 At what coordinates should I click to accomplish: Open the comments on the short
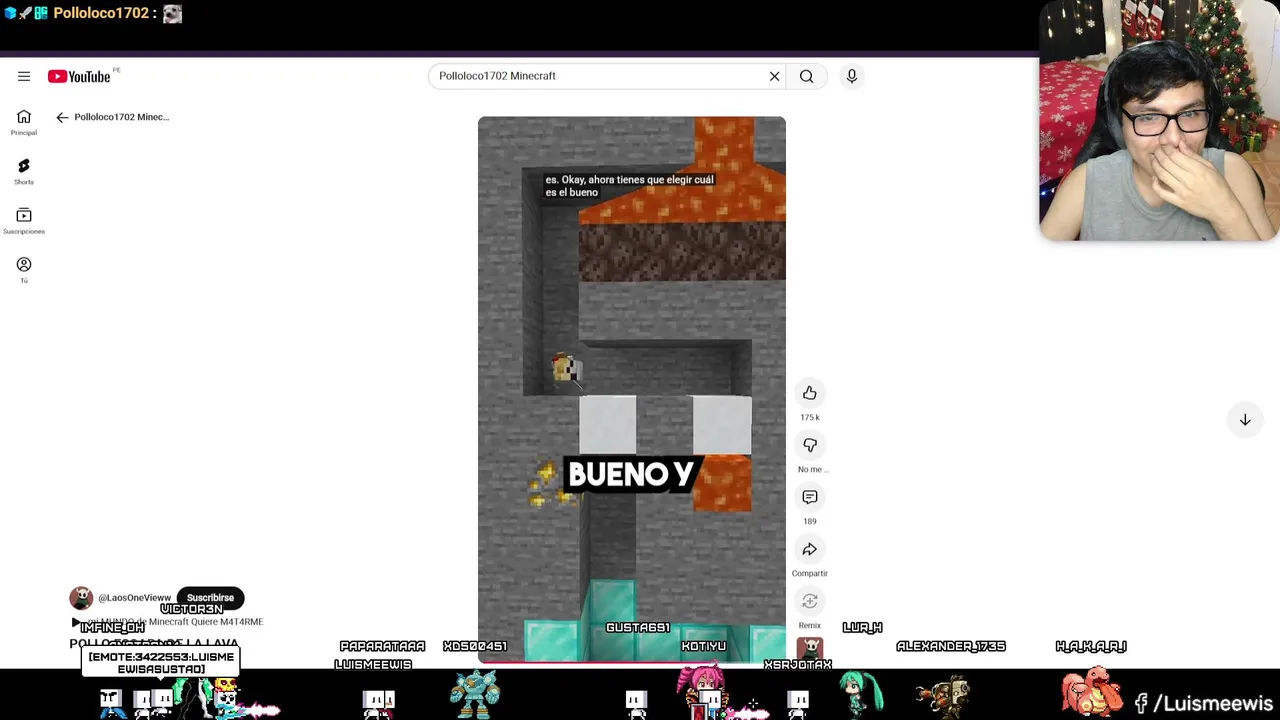810,497
